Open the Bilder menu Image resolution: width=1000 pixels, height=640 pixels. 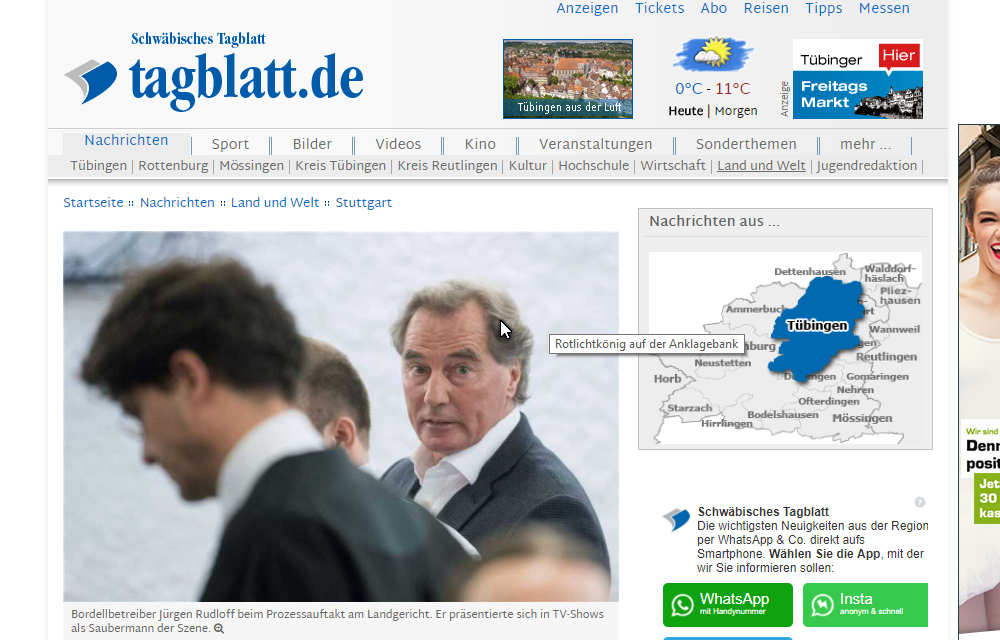(x=312, y=145)
